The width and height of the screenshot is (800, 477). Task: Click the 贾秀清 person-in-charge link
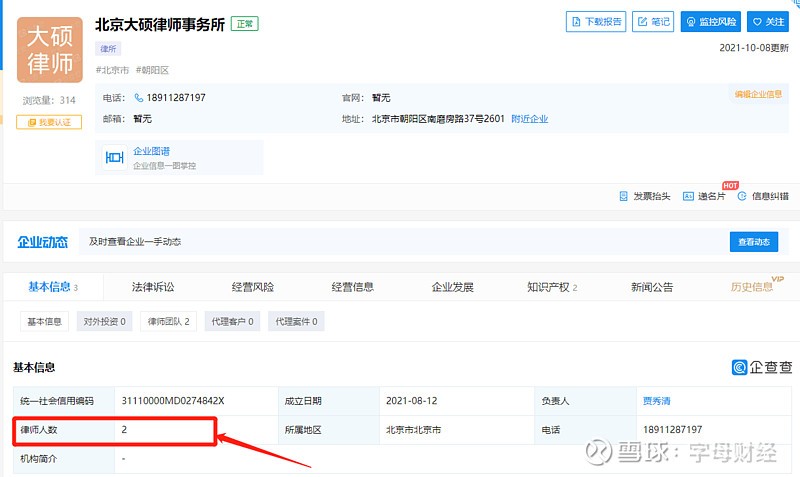pyautogui.click(x=657, y=401)
